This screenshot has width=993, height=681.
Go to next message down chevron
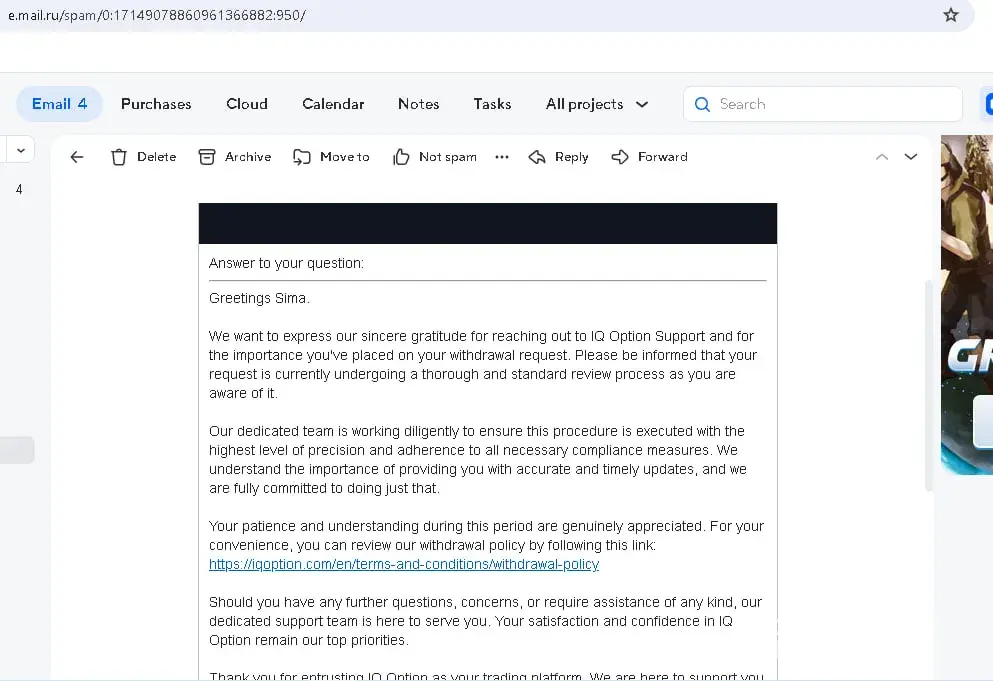(911, 157)
